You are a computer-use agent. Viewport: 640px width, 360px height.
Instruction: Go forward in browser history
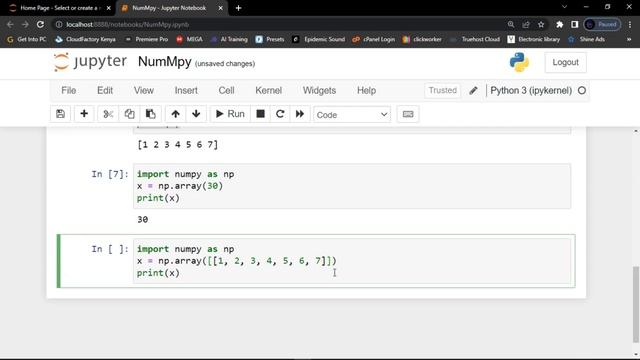(x=25, y=24)
